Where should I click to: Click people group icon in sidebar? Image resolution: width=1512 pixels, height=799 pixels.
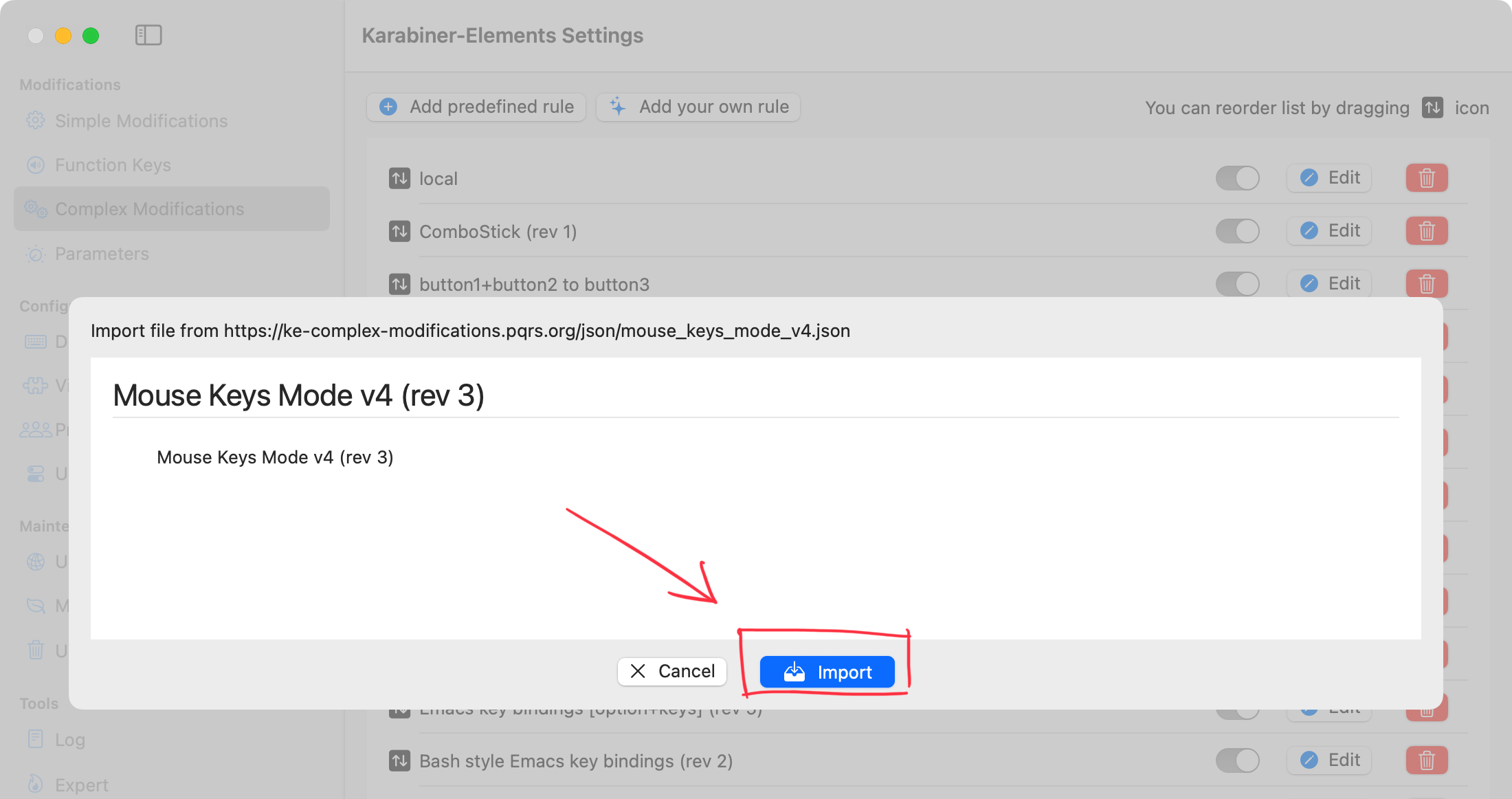pos(36,430)
